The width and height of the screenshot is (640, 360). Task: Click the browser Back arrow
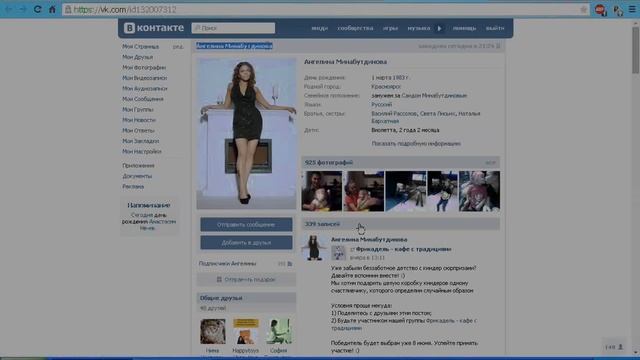coord(9,9)
